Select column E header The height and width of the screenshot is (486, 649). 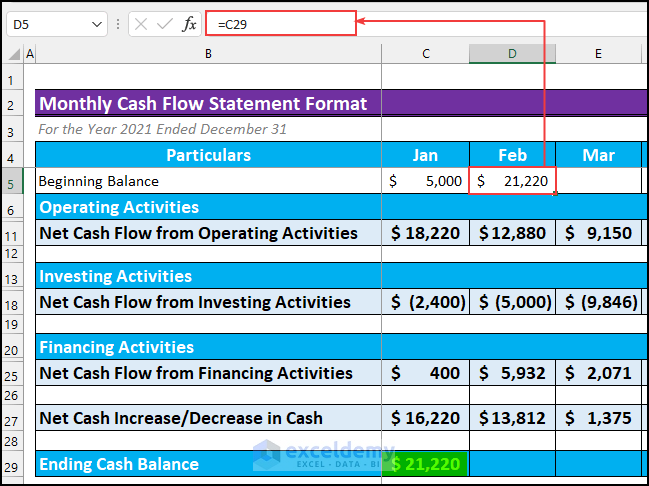point(598,54)
